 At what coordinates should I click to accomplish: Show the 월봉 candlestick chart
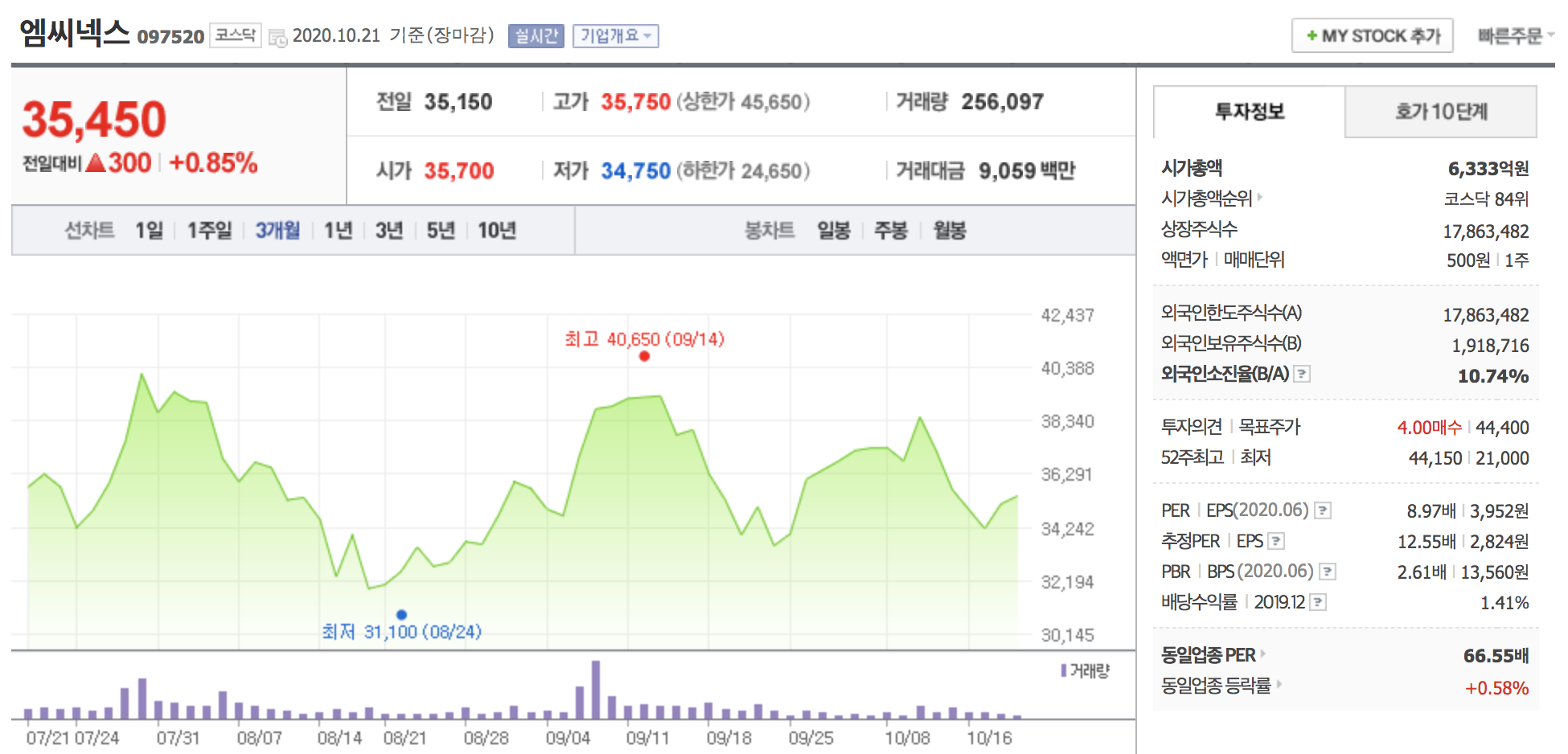950,232
